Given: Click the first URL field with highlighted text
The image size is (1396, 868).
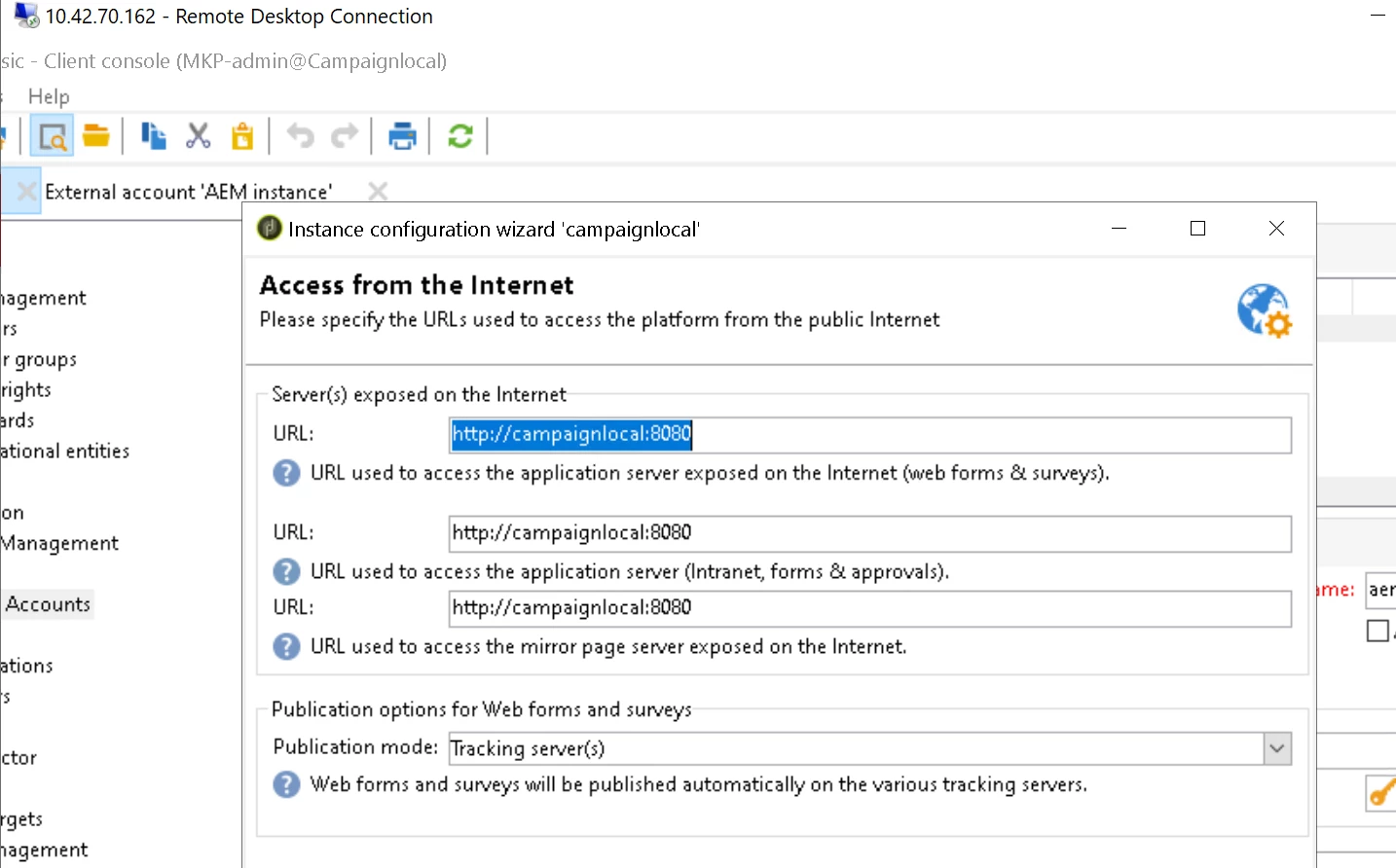Looking at the screenshot, I should (x=870, y=435).
